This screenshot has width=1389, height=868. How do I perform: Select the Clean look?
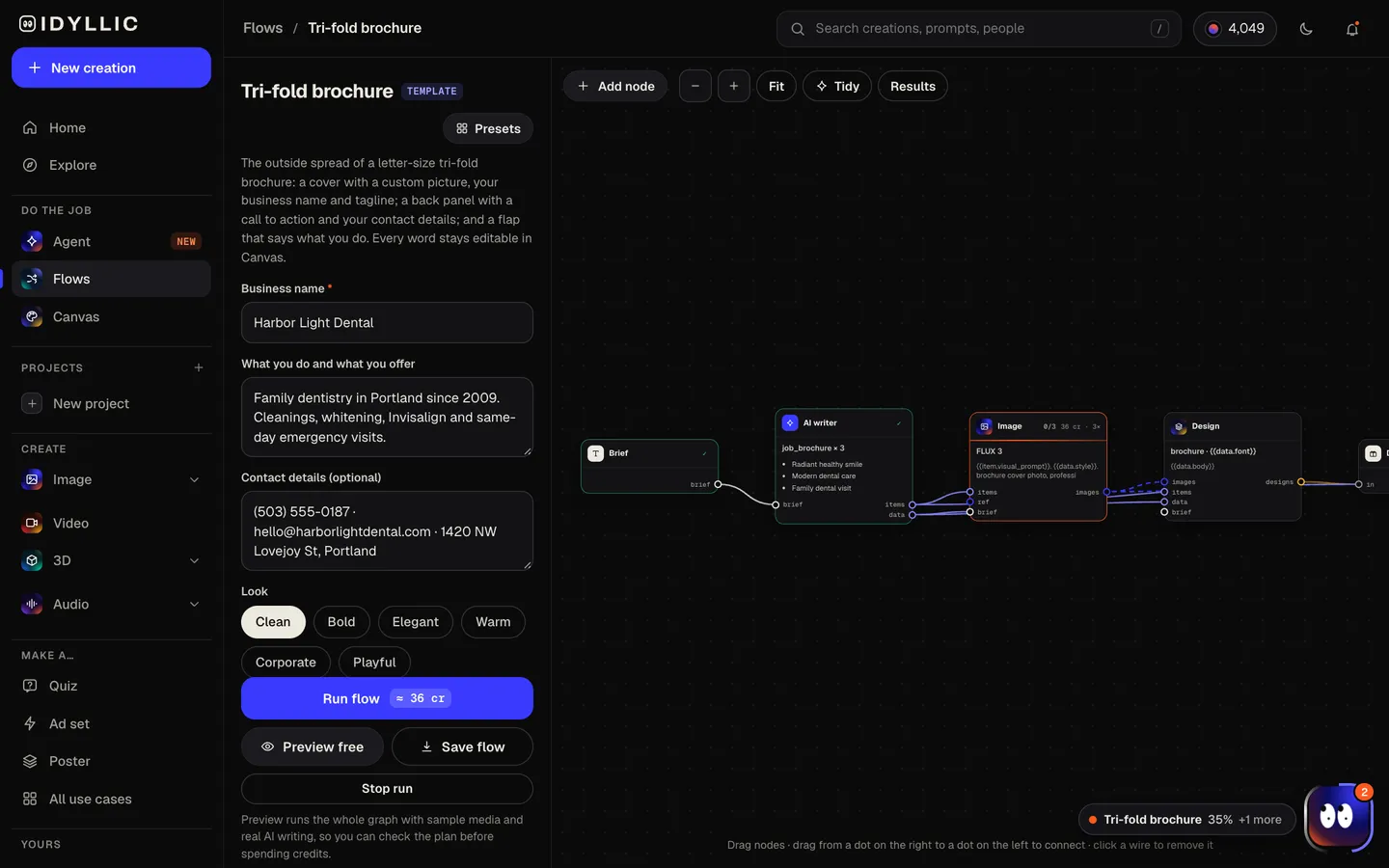point(273,622)
